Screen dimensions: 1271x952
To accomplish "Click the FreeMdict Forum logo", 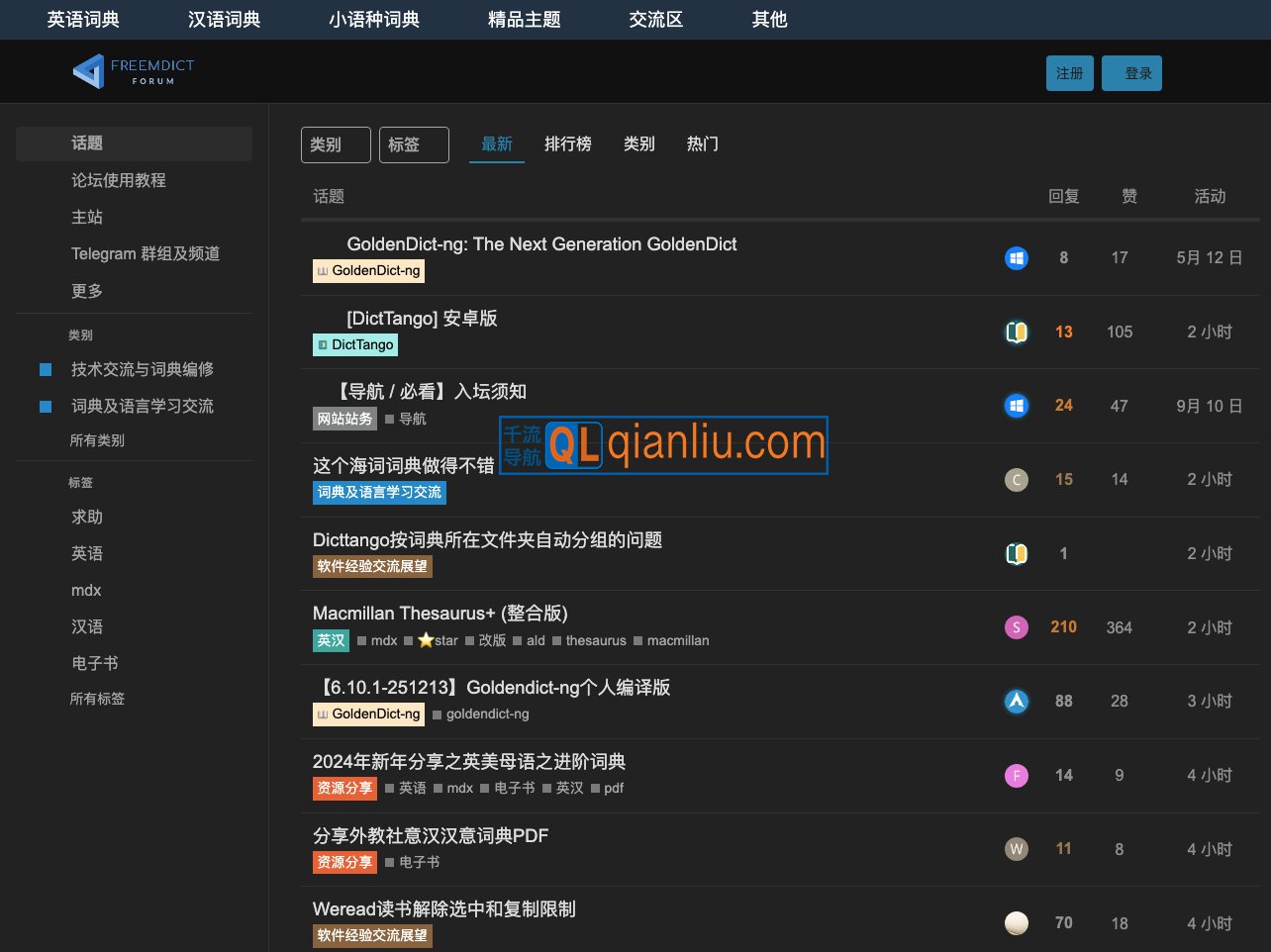I will 132,70.
